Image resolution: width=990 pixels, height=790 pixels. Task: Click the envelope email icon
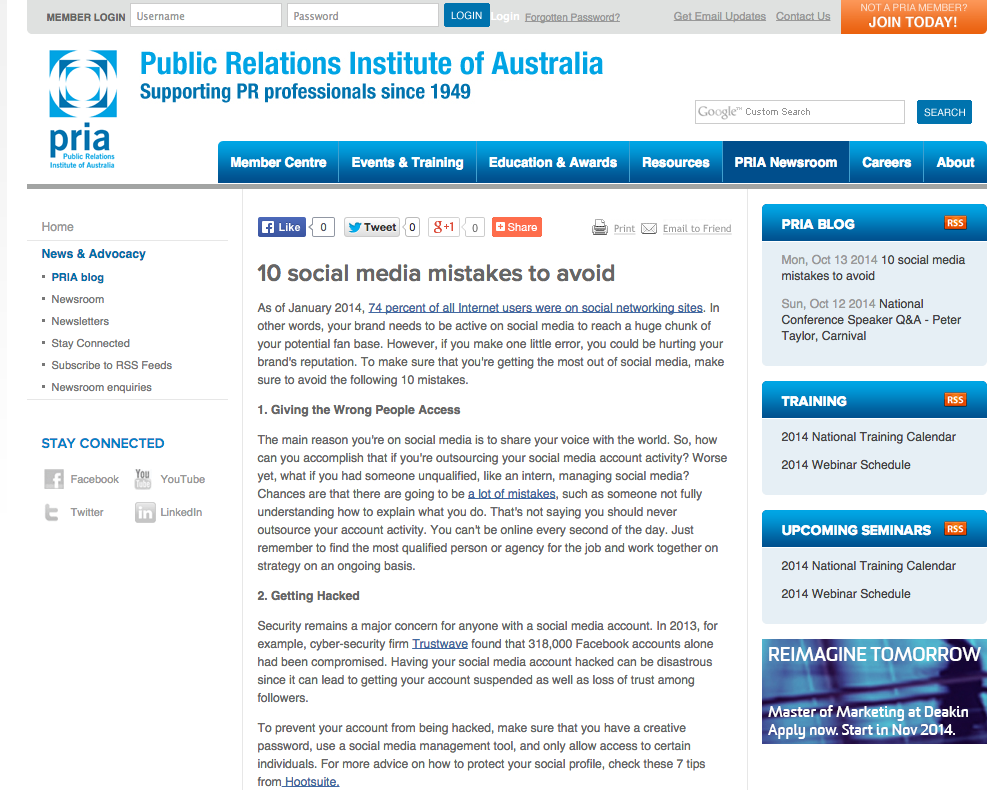point(649,229)
